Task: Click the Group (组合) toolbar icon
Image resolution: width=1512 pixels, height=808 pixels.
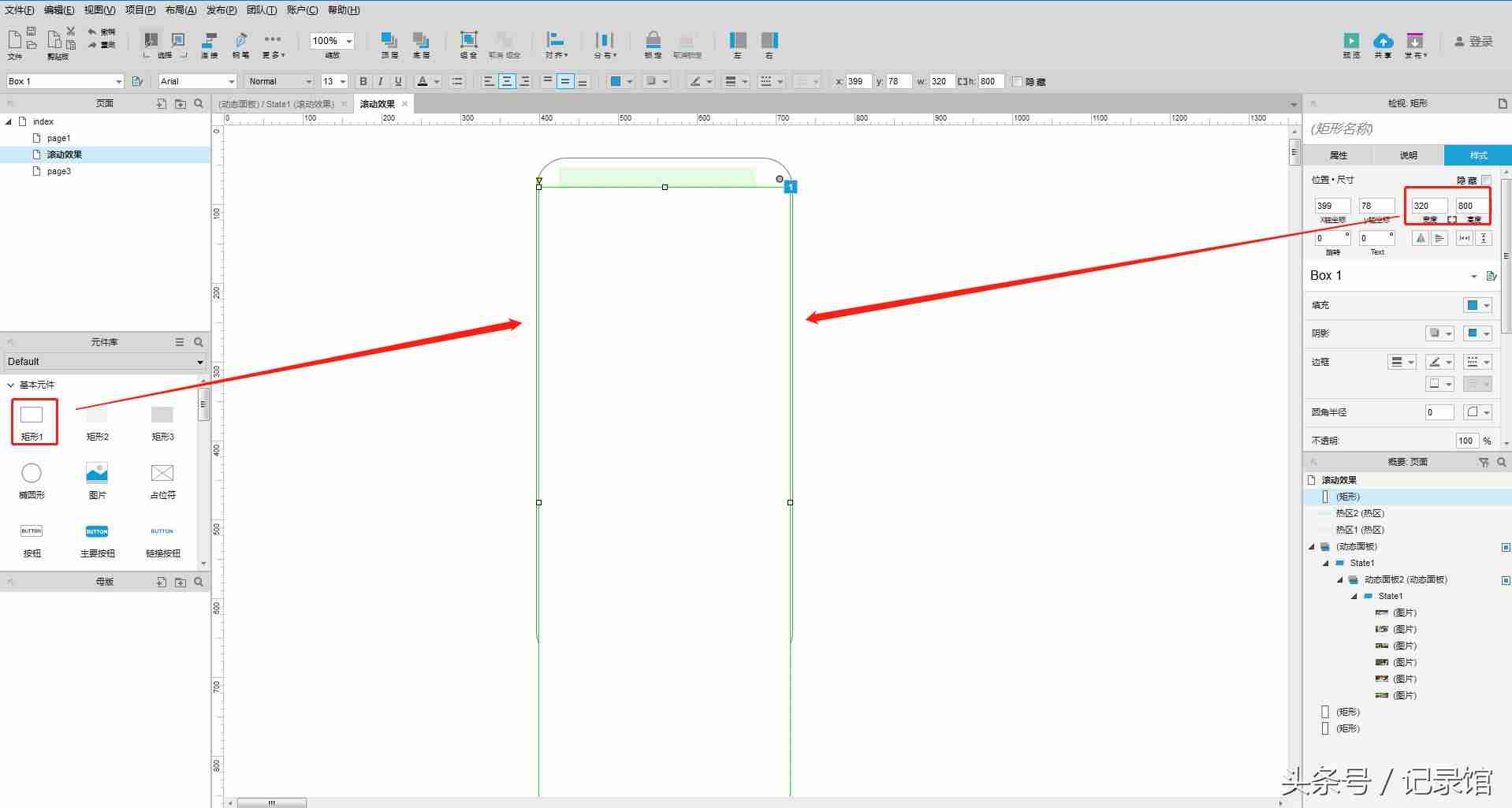Action: coord(468,44)
